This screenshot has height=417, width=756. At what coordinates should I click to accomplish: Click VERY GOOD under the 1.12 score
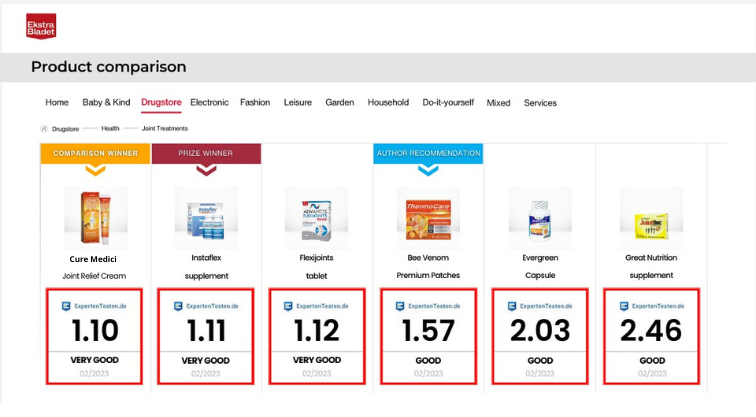click(317, 360)
